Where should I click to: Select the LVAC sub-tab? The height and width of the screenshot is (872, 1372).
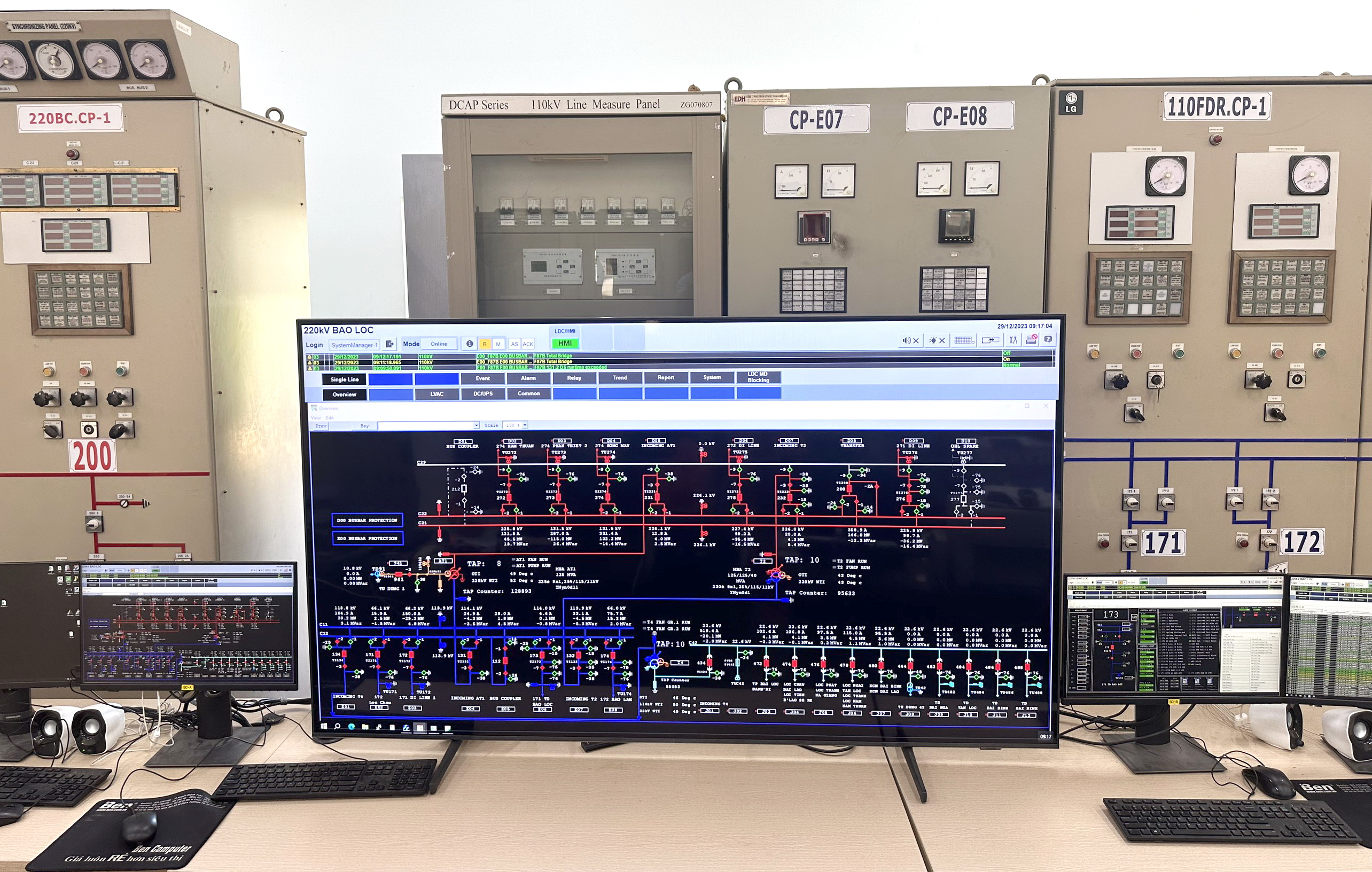pos(436,394)
